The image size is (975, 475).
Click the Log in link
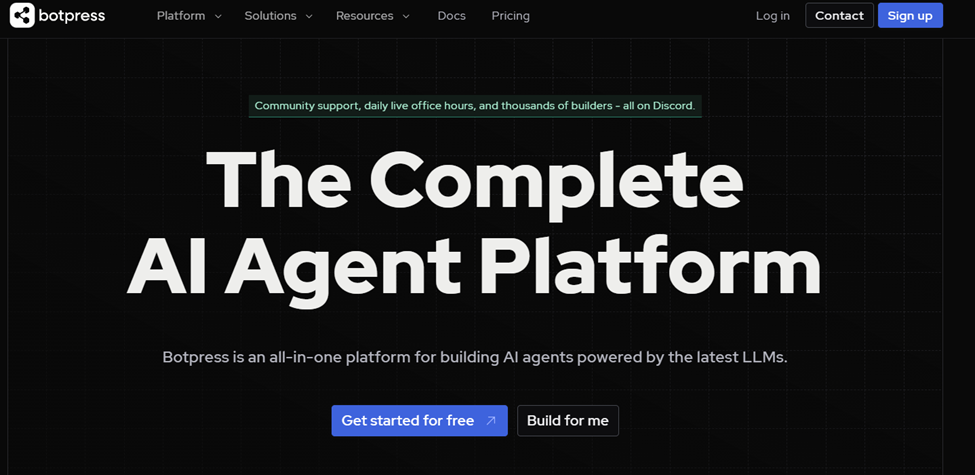(773, 16)
